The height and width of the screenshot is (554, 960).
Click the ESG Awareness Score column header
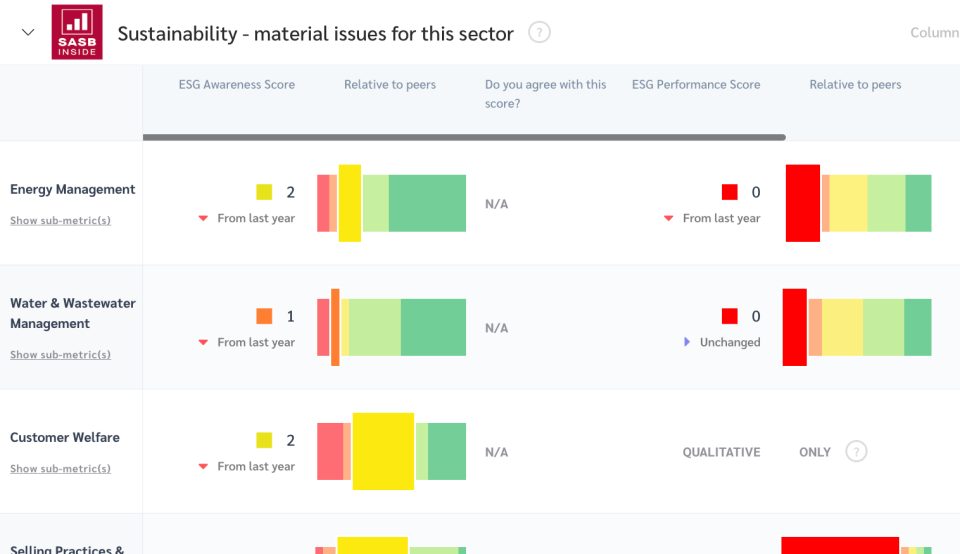[236, 85]
